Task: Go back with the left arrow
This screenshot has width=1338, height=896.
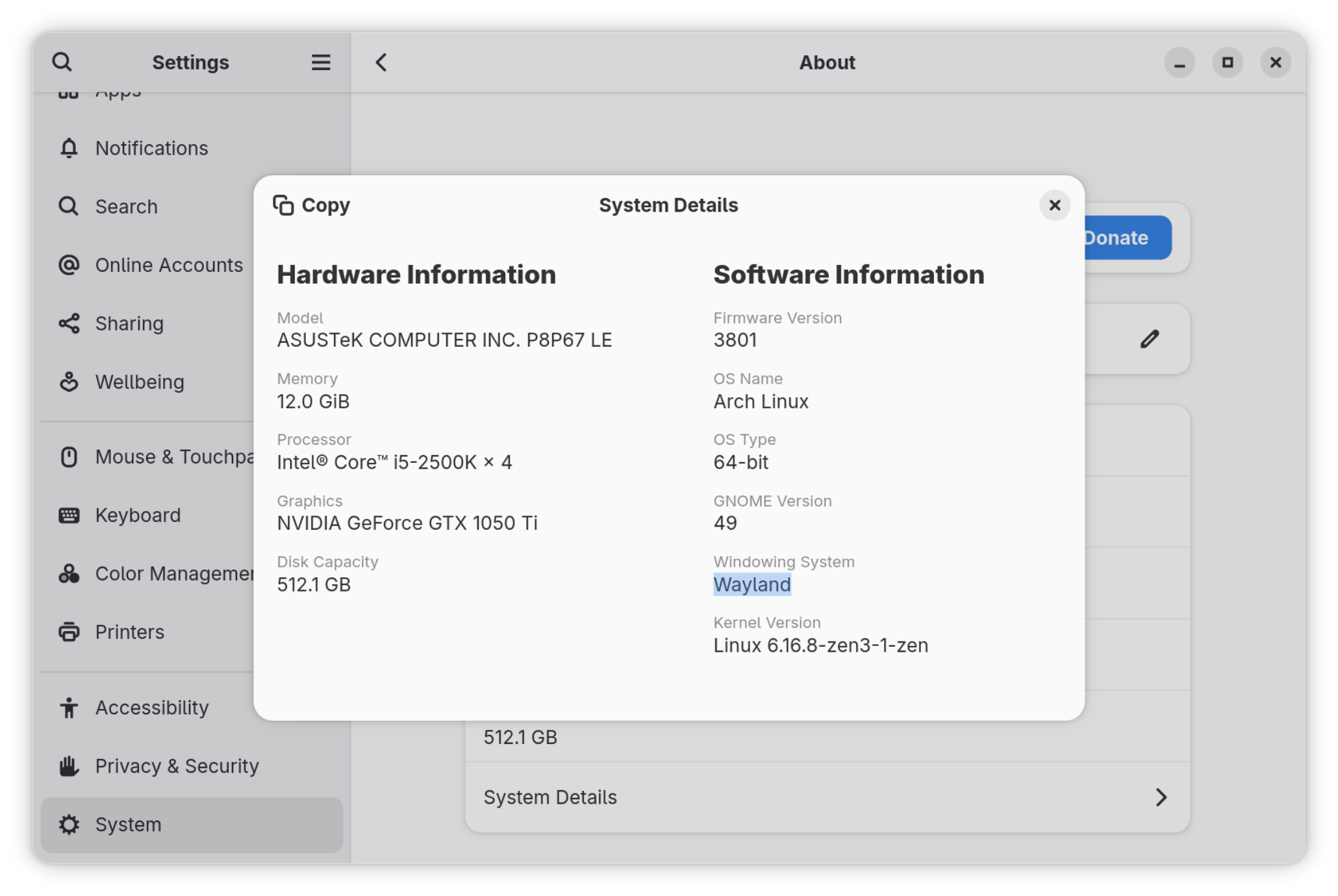Action: tap(381, 62)
